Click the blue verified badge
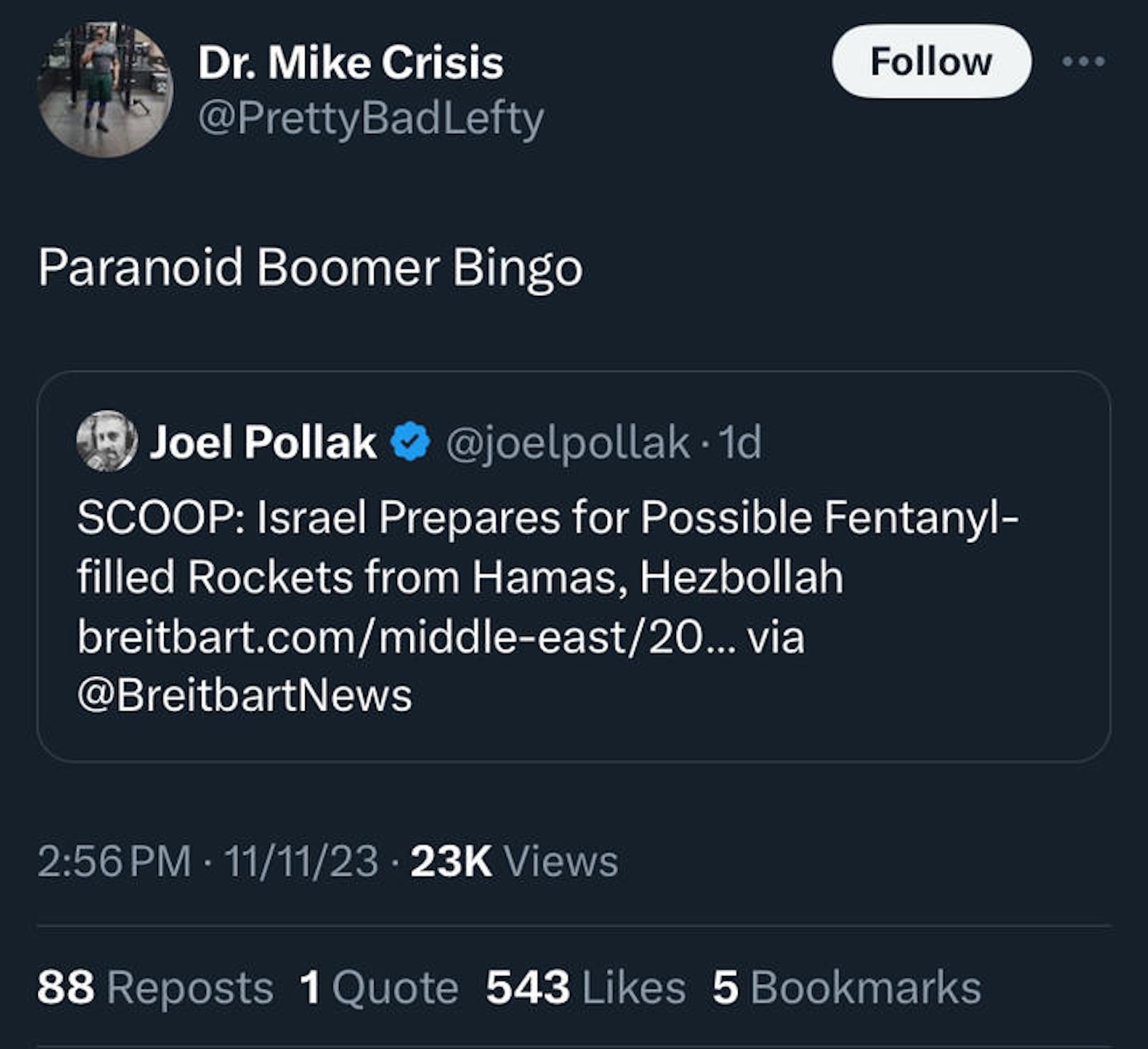The height and width of the screenshot is (1049, 1148). click(x=411, y=442)
